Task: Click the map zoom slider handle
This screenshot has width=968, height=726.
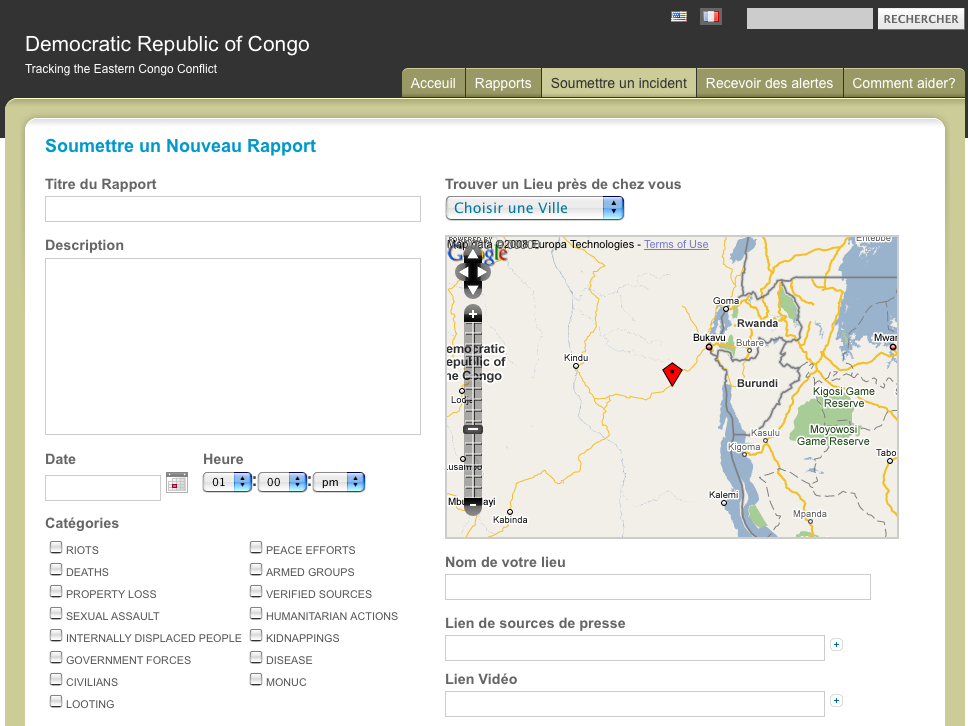Action: point(473,429)
